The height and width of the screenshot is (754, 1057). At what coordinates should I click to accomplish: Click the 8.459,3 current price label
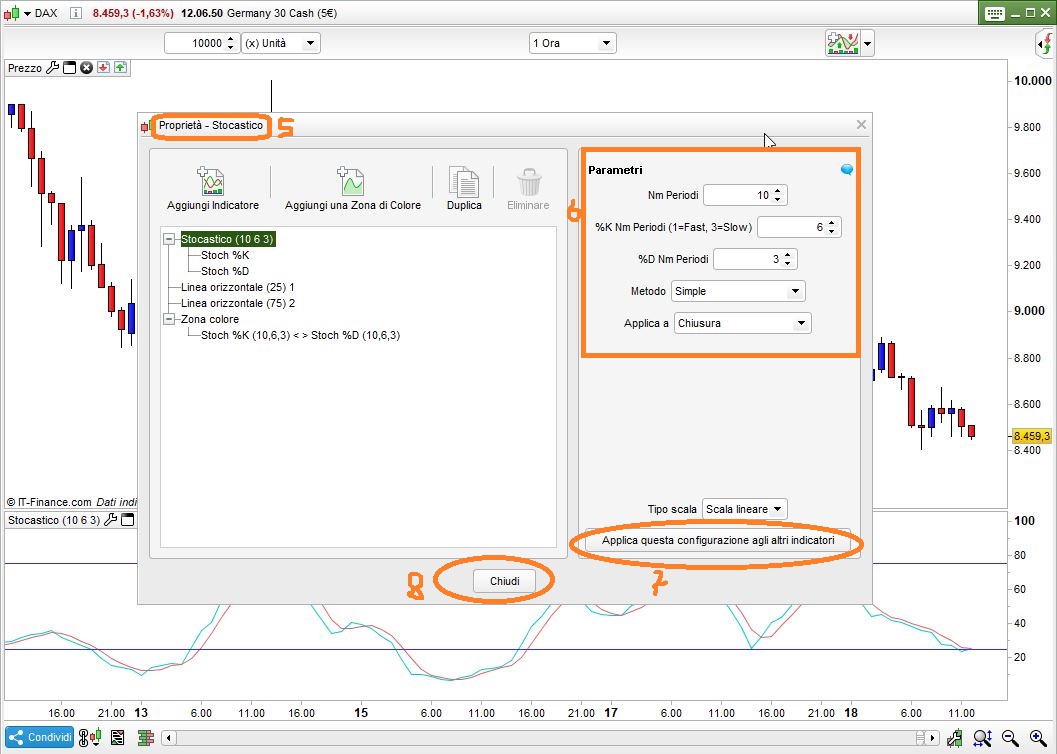pyautogui.click(x=1031, y=436)
